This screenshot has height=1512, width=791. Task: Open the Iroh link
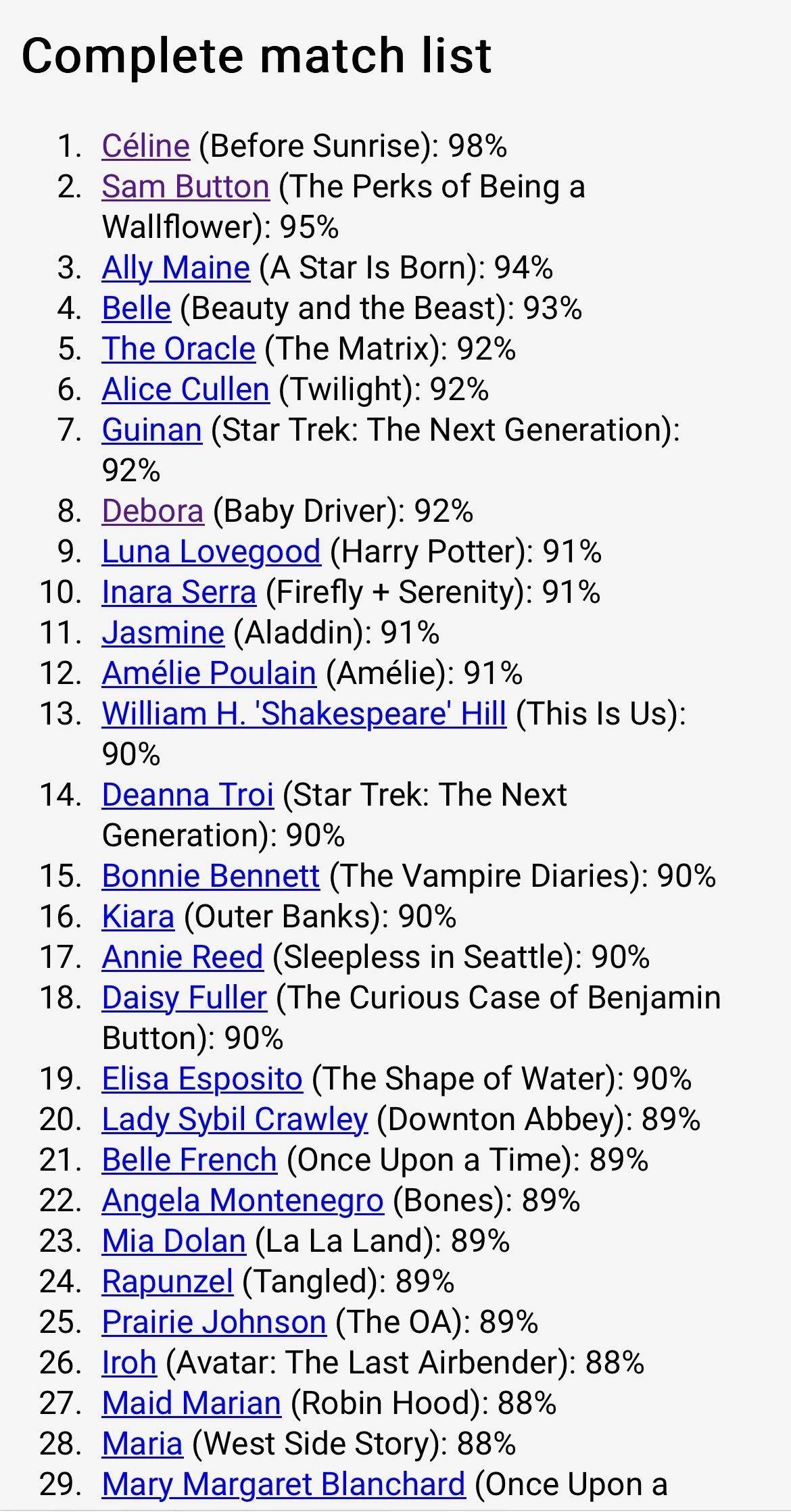tap(129, 1363)
